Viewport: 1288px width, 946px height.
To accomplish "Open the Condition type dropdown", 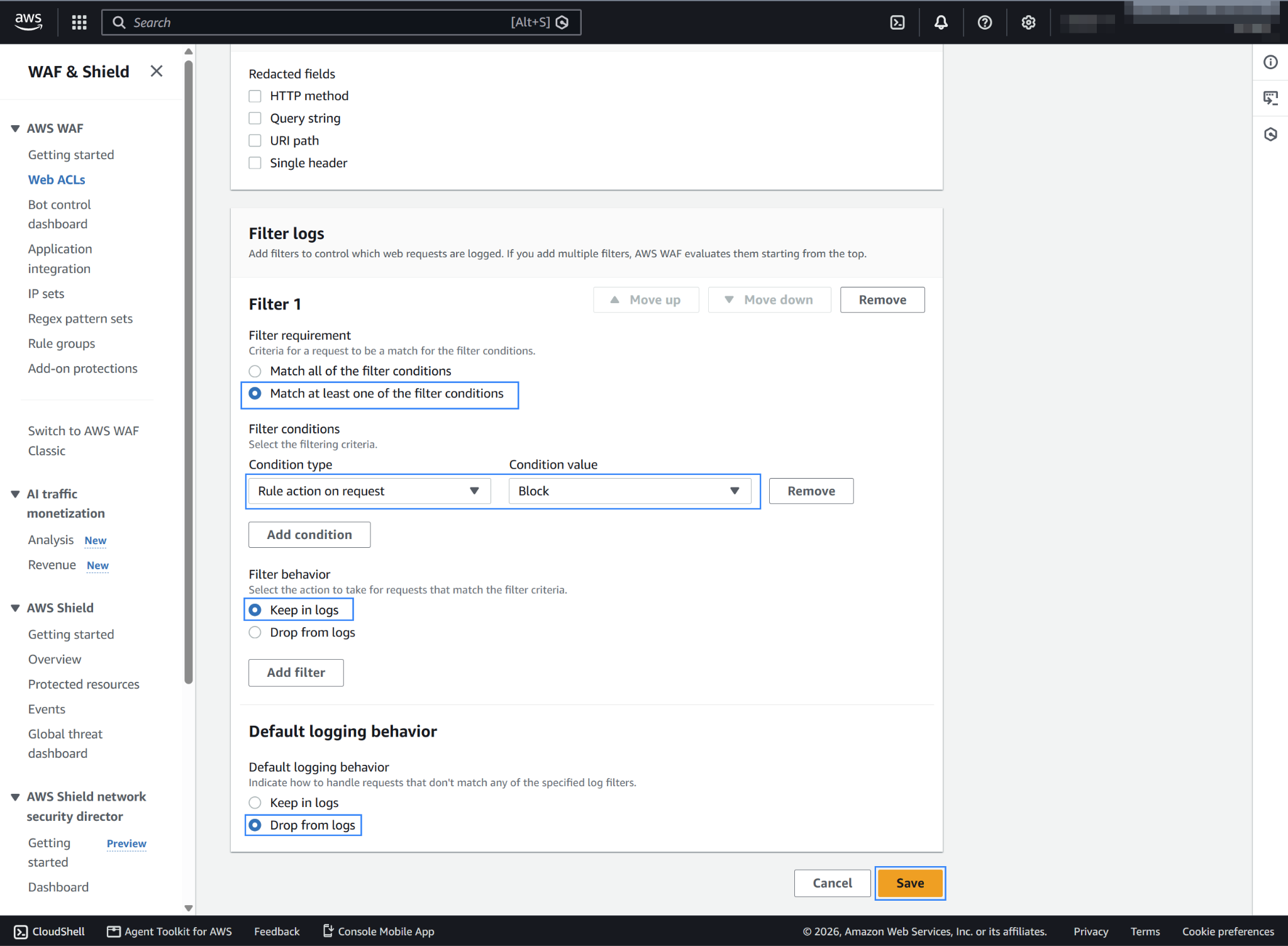I will coord(369,491).
